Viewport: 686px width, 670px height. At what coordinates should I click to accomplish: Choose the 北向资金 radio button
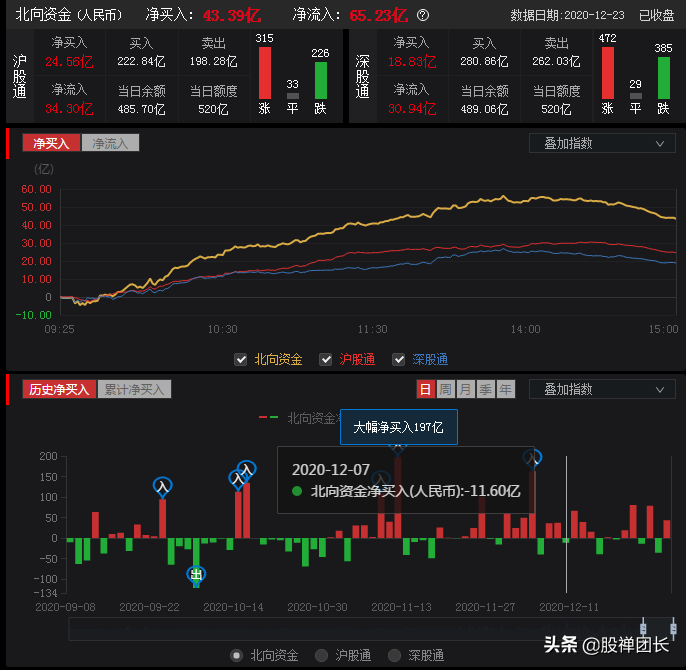coord(236,655)
